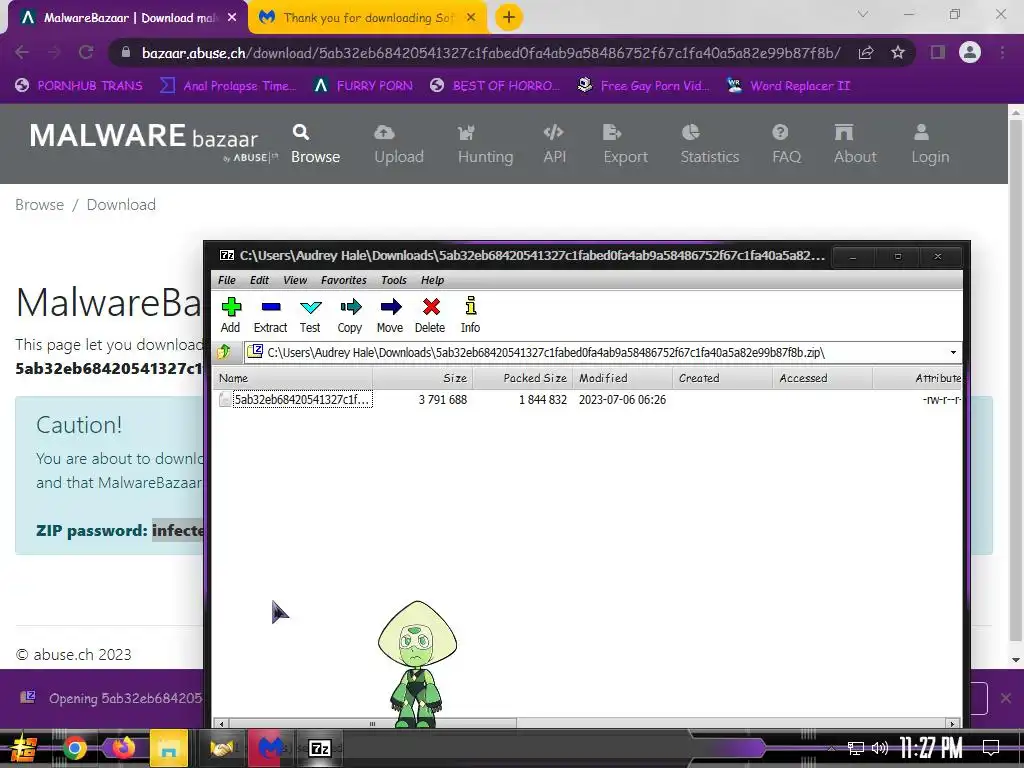Open the Favorites menu in 7-Zip
Viewport: 1024px width, 768px height.
point(344,280)
